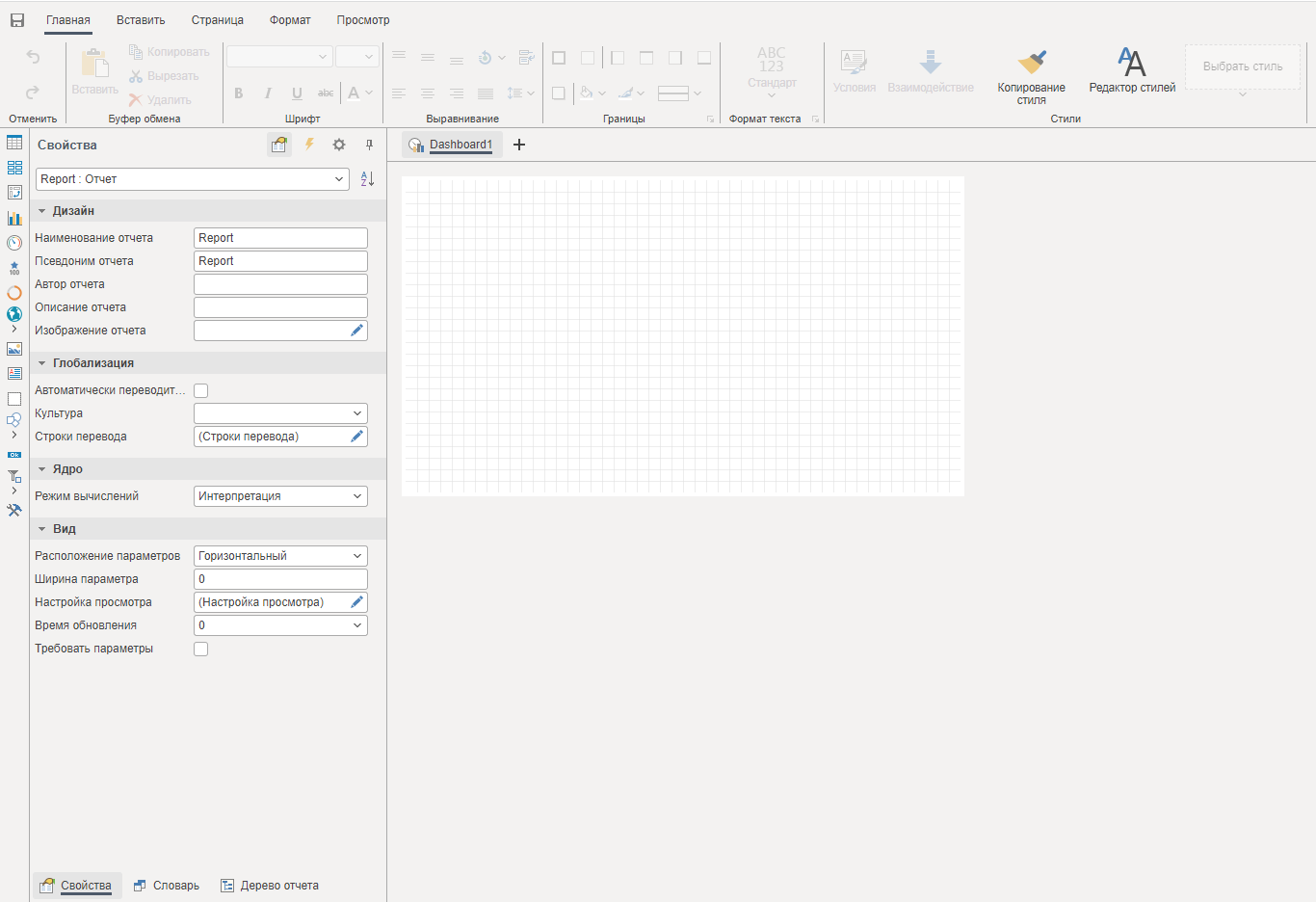
Task: Collapse the Дизайн section
Action: coord(42,211)
